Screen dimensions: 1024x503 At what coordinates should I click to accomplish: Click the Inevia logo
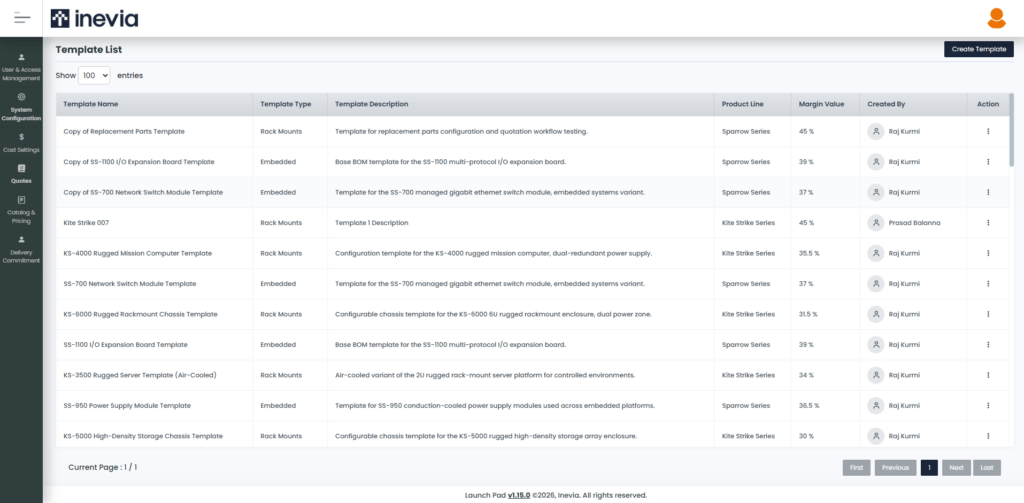coord(95,18)
